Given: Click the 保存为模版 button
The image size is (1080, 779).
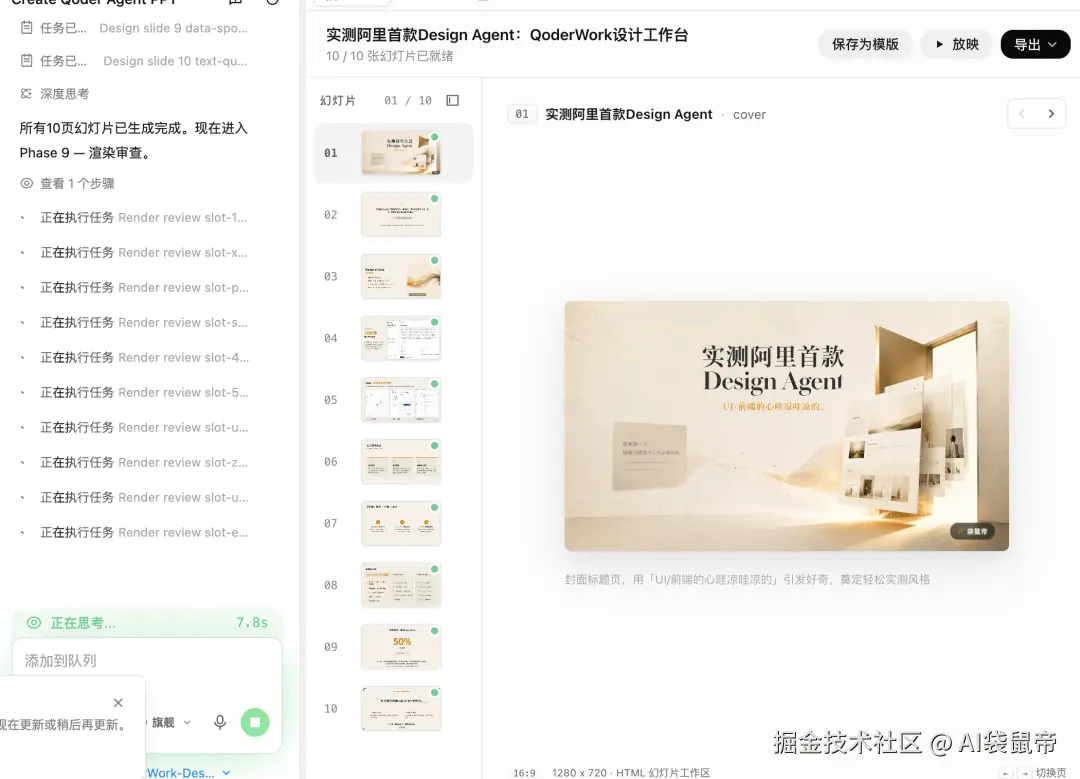Looking at the screenshot, I should point(865,45).
